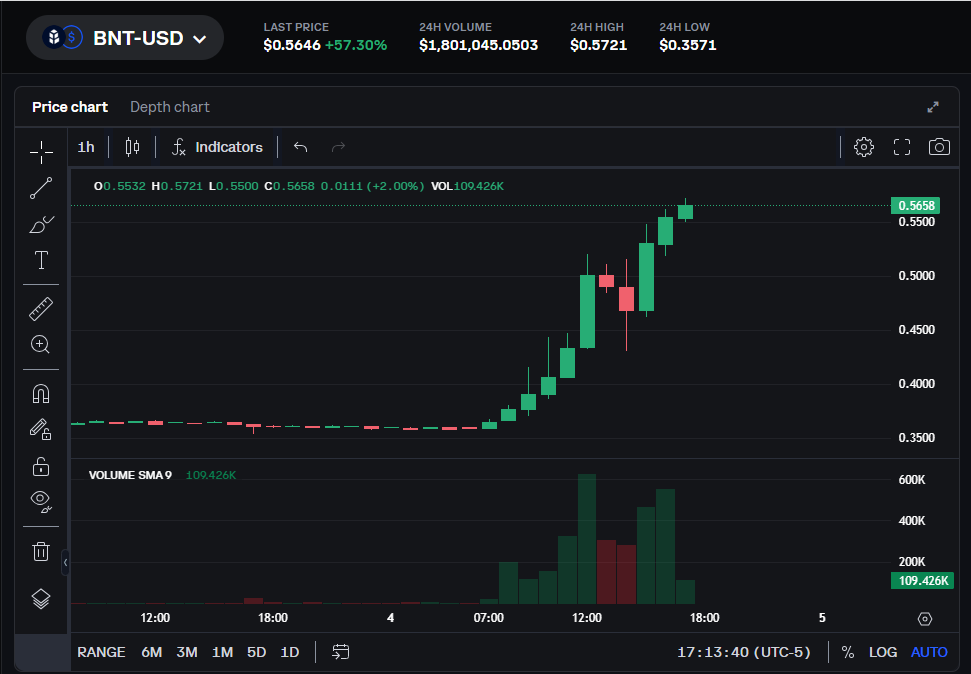
Task: Activate the zoom in tool
Action: [x=41, y=344]
